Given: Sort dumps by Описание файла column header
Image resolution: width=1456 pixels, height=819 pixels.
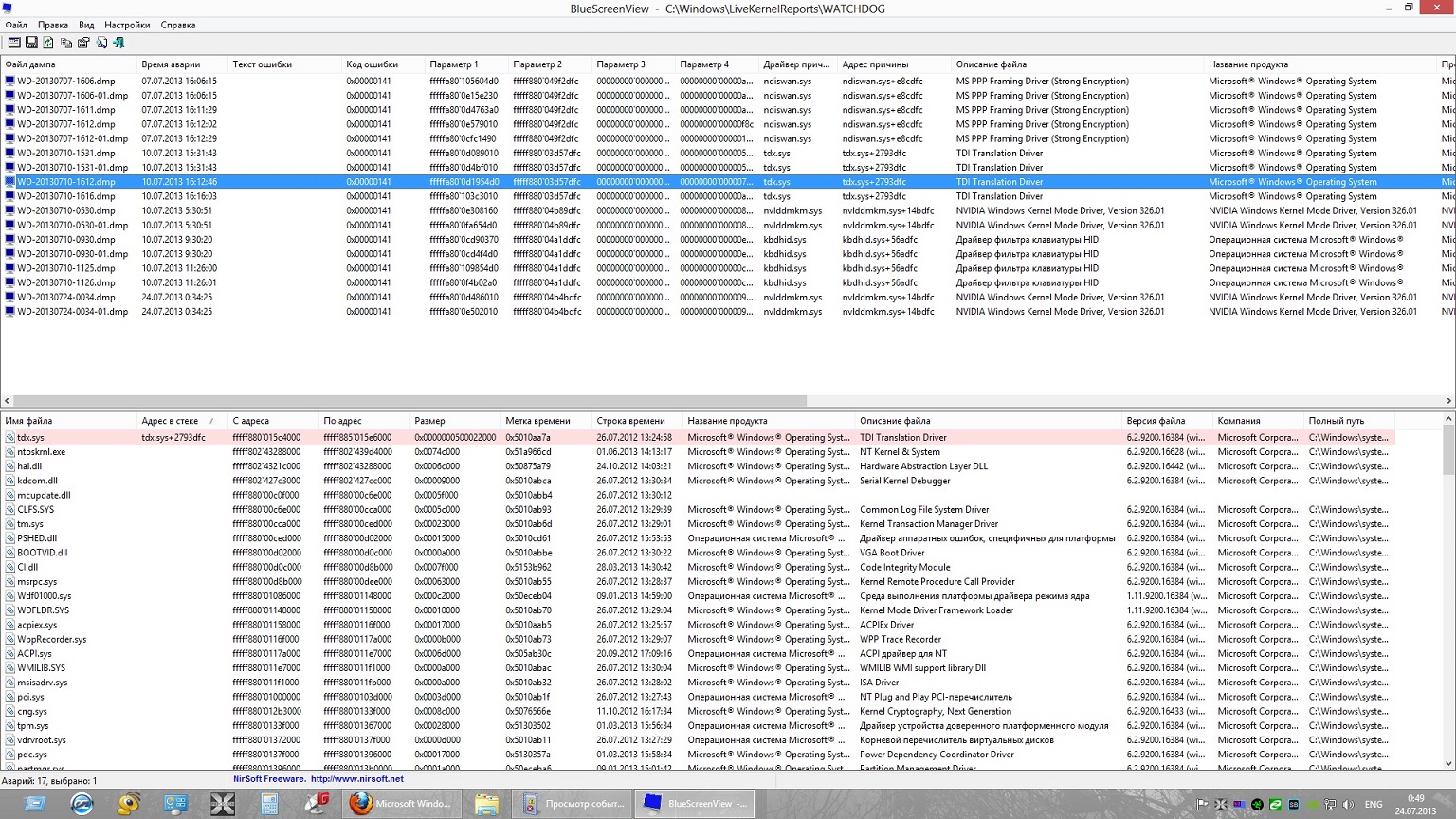Looking at the screenshot, I should 1077,64.
